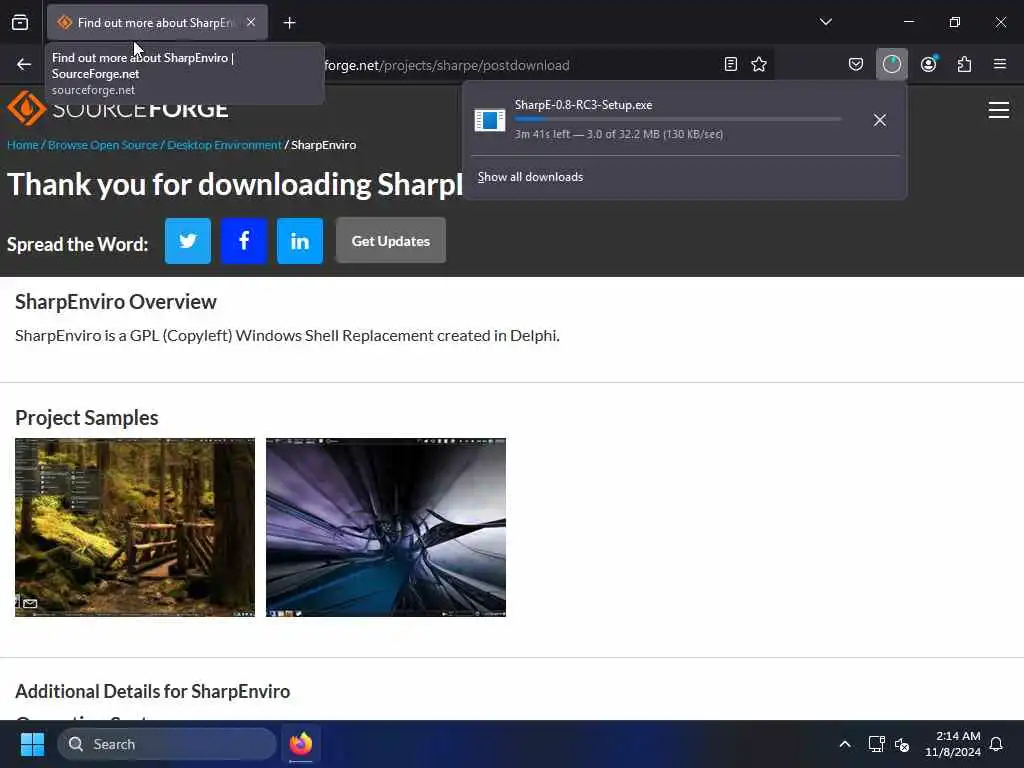Open Browse Open Source breadcrumb link

pos(103,145)
